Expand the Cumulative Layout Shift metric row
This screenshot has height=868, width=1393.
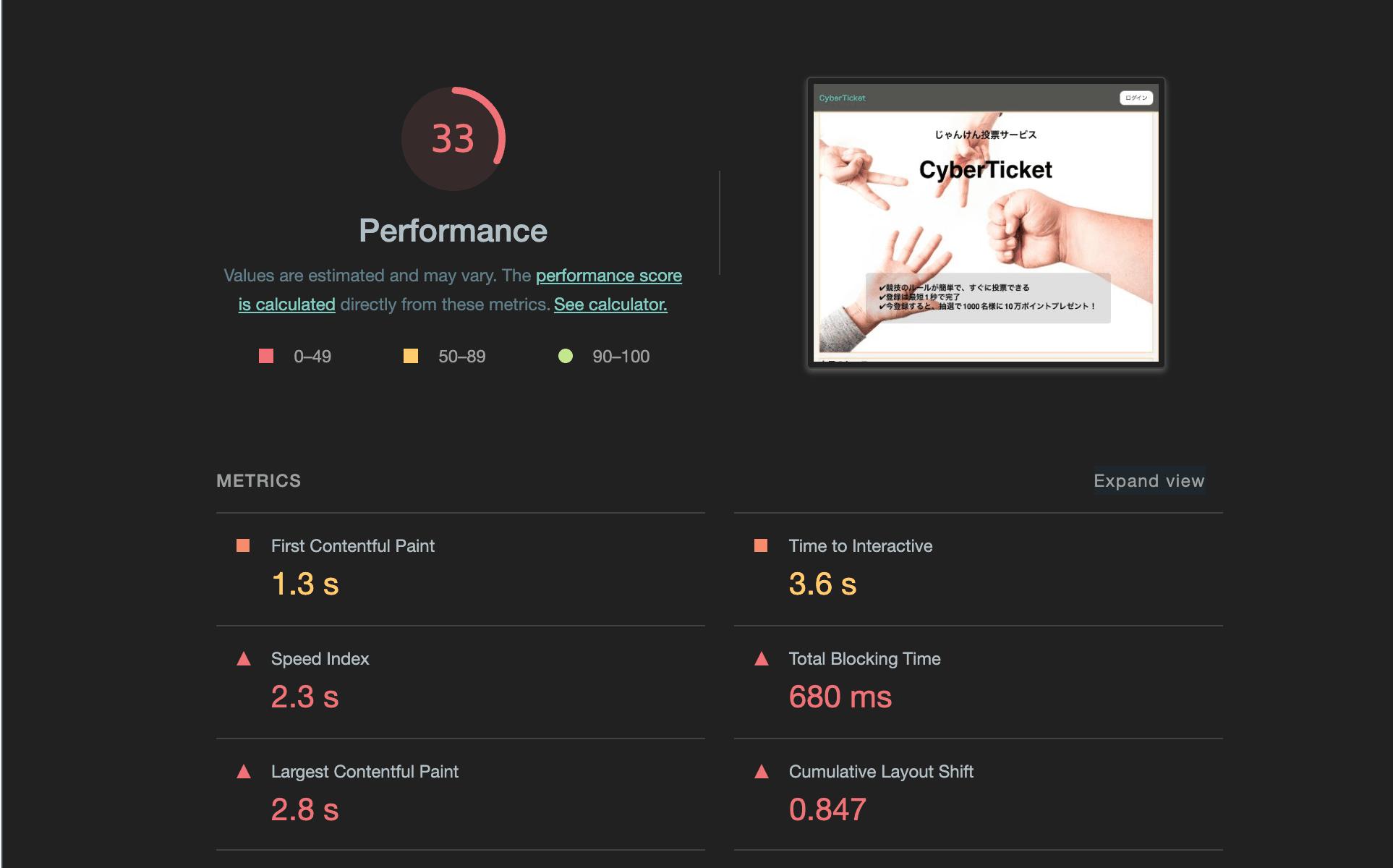pos(881,772)
